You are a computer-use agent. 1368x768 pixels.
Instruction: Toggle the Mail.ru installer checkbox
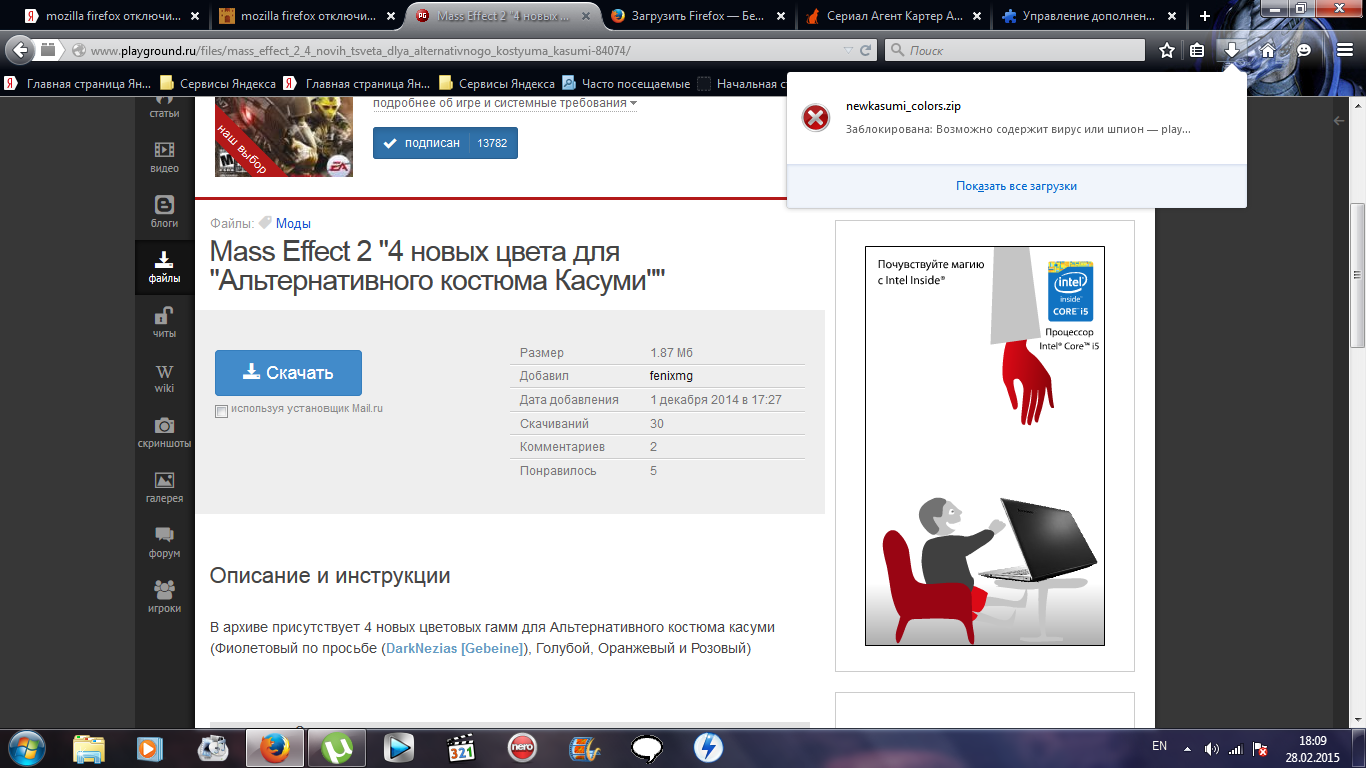pos(221,411)
